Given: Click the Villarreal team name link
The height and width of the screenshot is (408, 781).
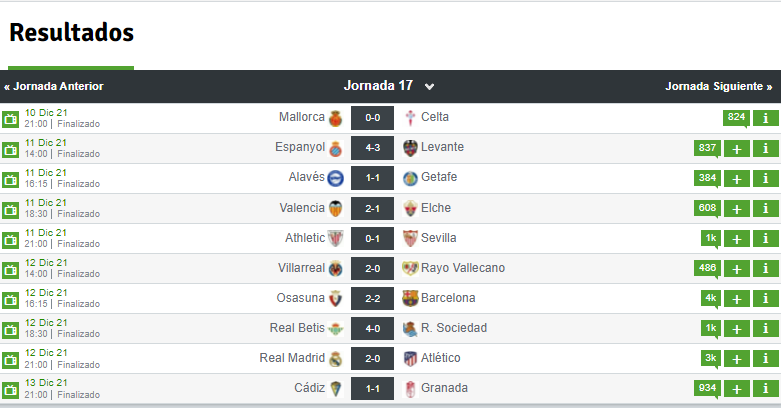Looking at the screenshot, I should coord(301,268).
